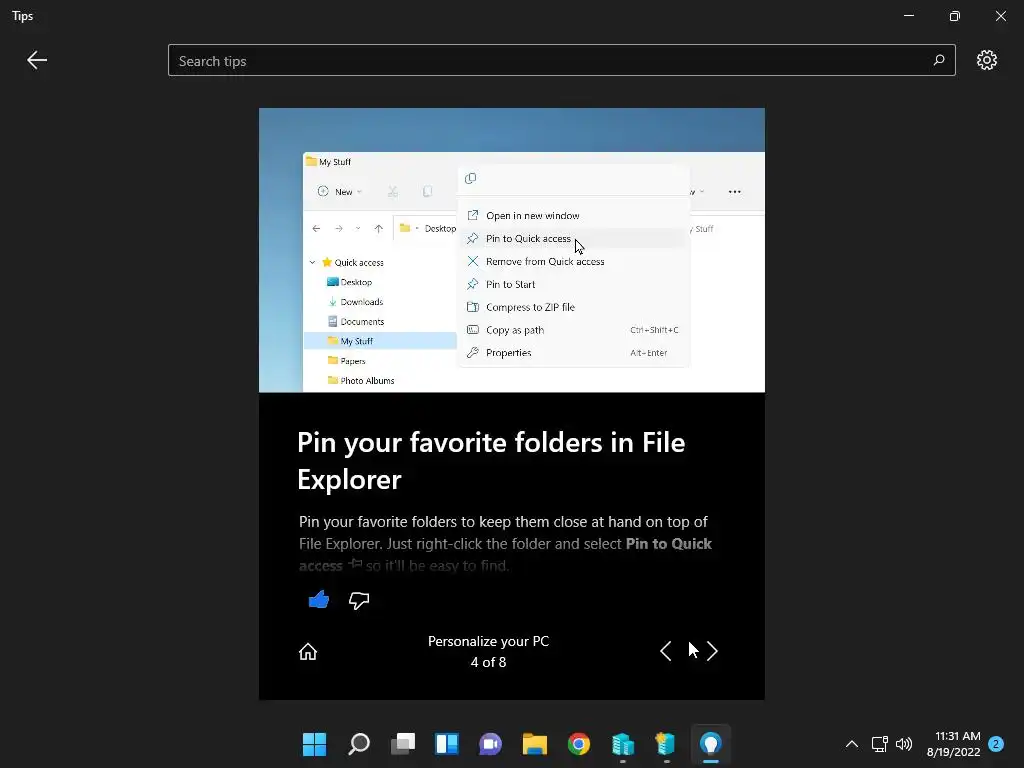Give this tip a thumbs up
Image resolution: width=1024 pixels, height=768 pixels.
tap(319, 599)
